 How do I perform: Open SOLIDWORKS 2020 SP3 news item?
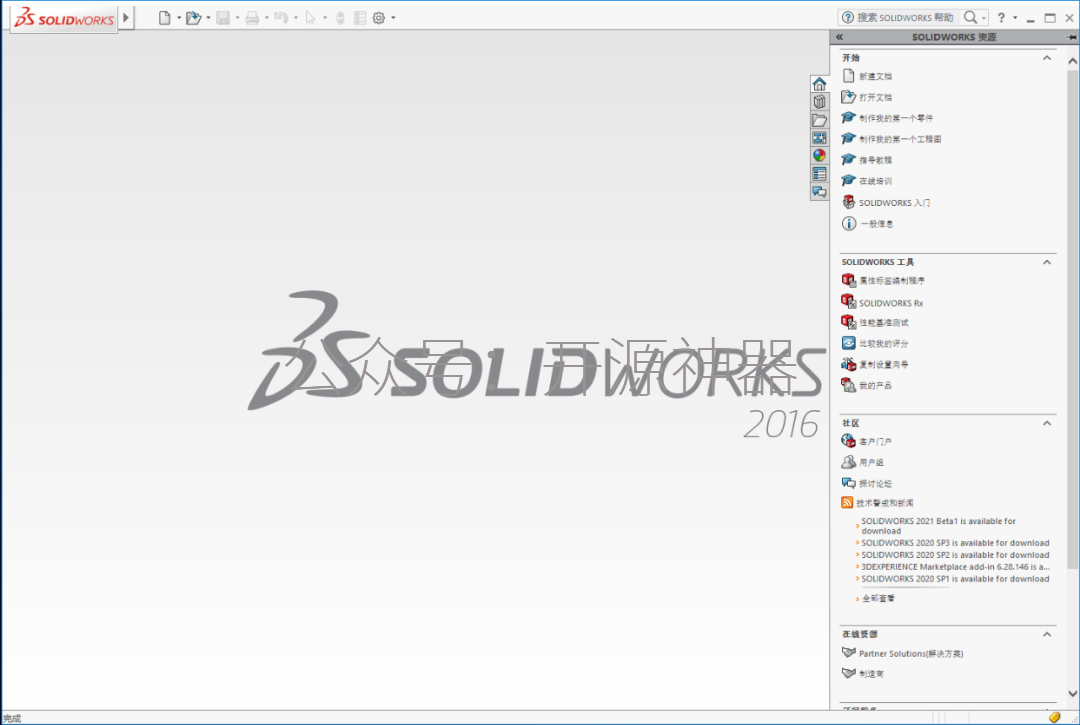coord(955,543)
